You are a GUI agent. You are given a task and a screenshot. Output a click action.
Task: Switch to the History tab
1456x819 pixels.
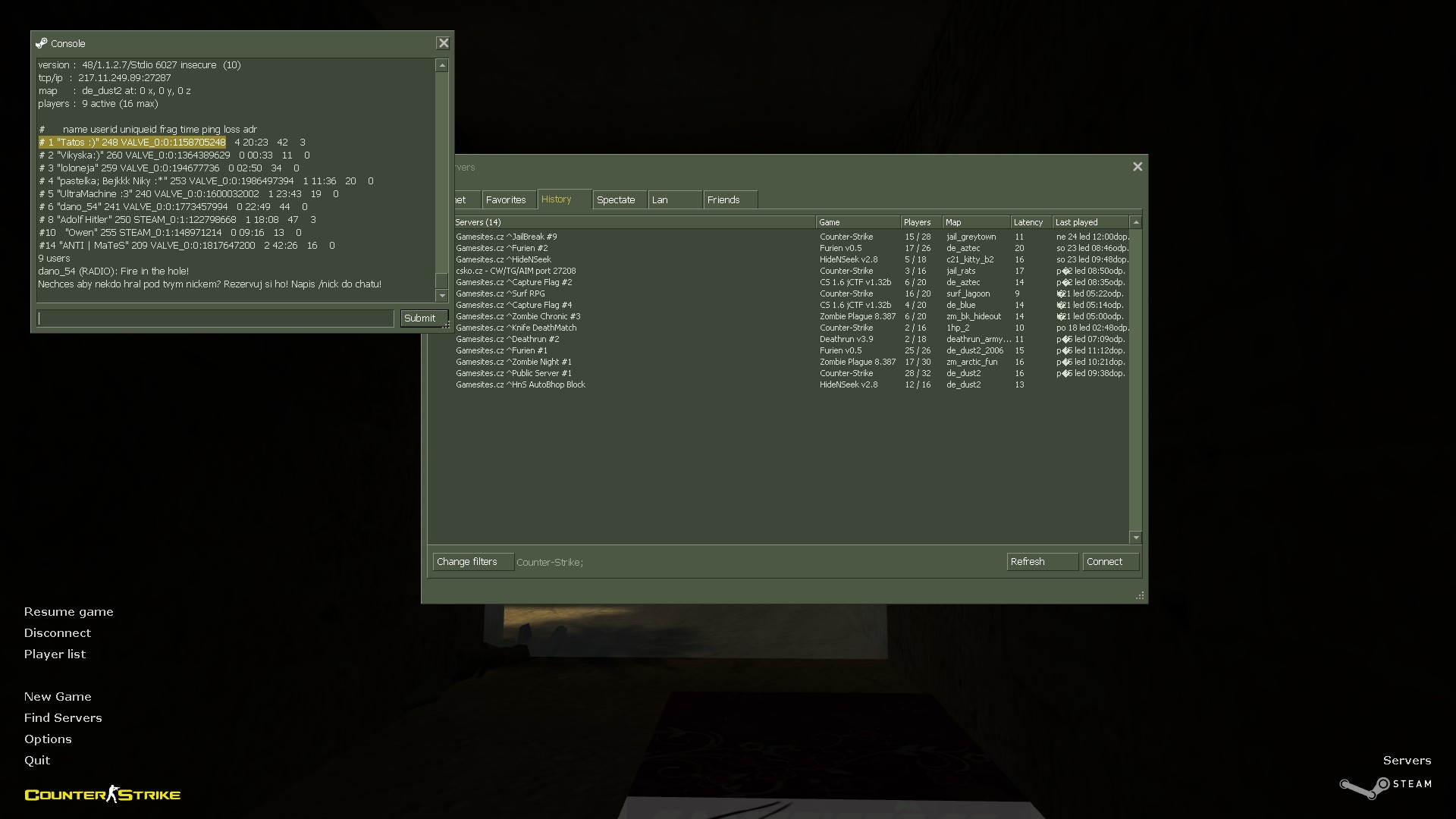[x=563, y=199]
